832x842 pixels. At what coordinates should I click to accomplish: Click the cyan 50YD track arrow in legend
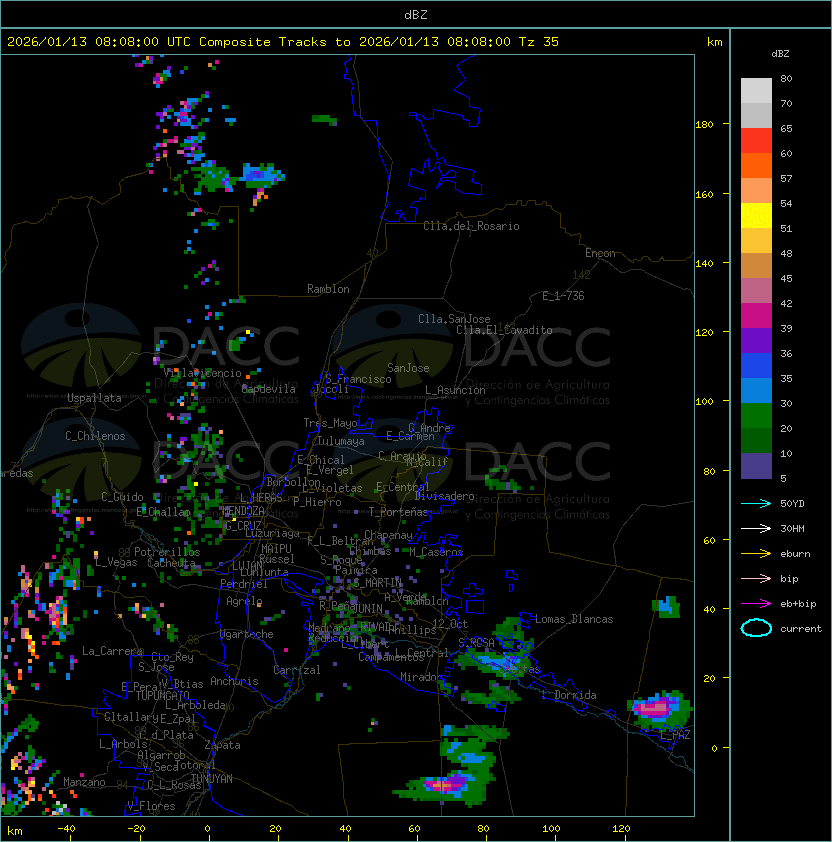756,503
